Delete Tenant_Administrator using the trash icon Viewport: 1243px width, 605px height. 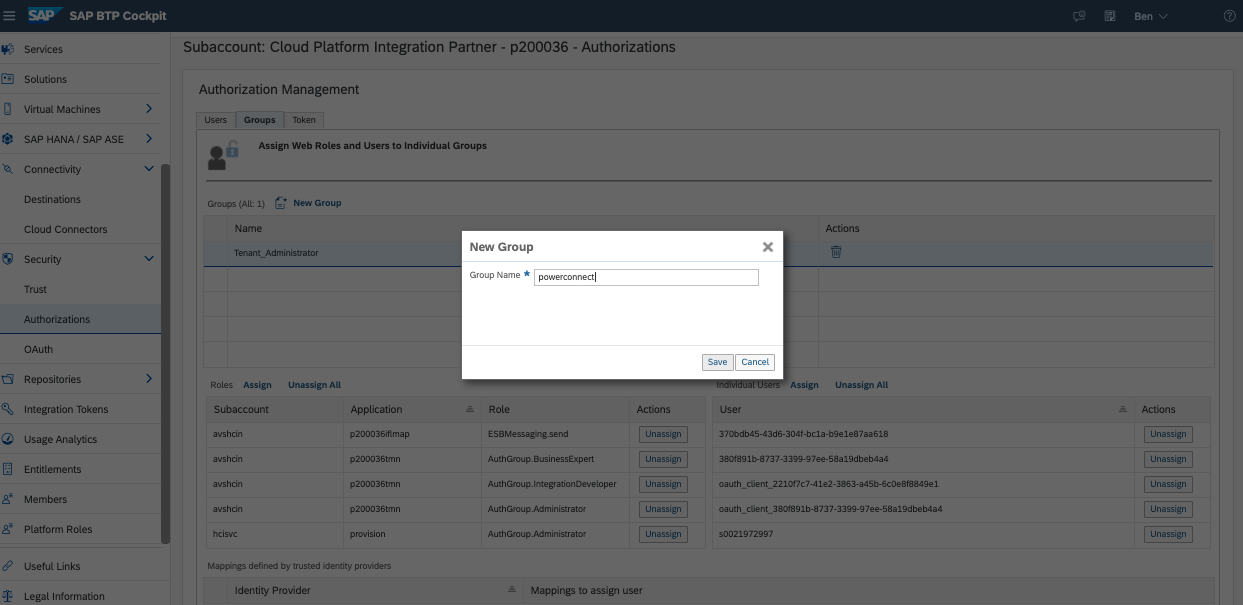point(835,252)
